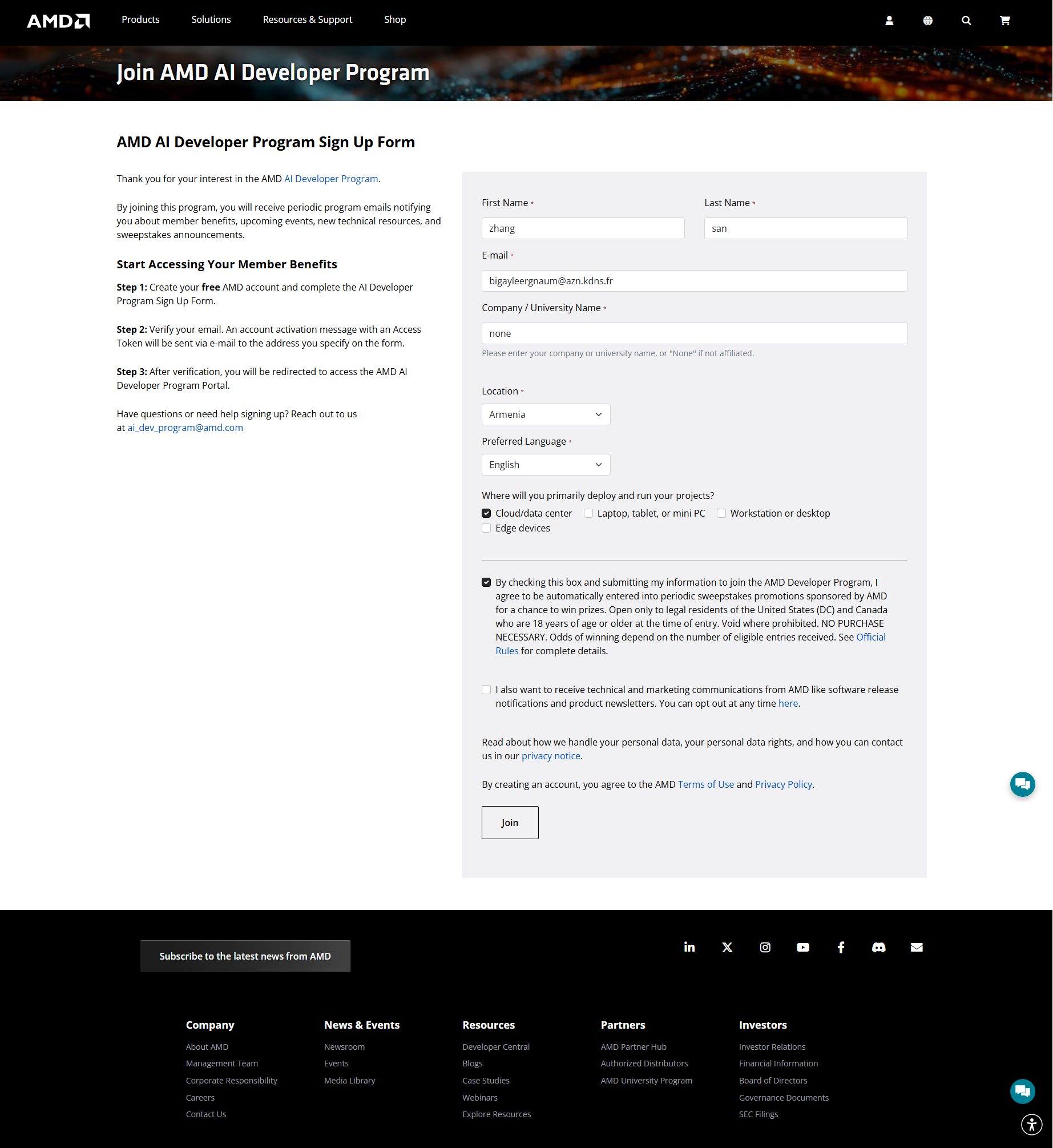Click the E-mail input field
Image resolution: width=1053 pixels, height=1148 pixels.
(695, 281)
